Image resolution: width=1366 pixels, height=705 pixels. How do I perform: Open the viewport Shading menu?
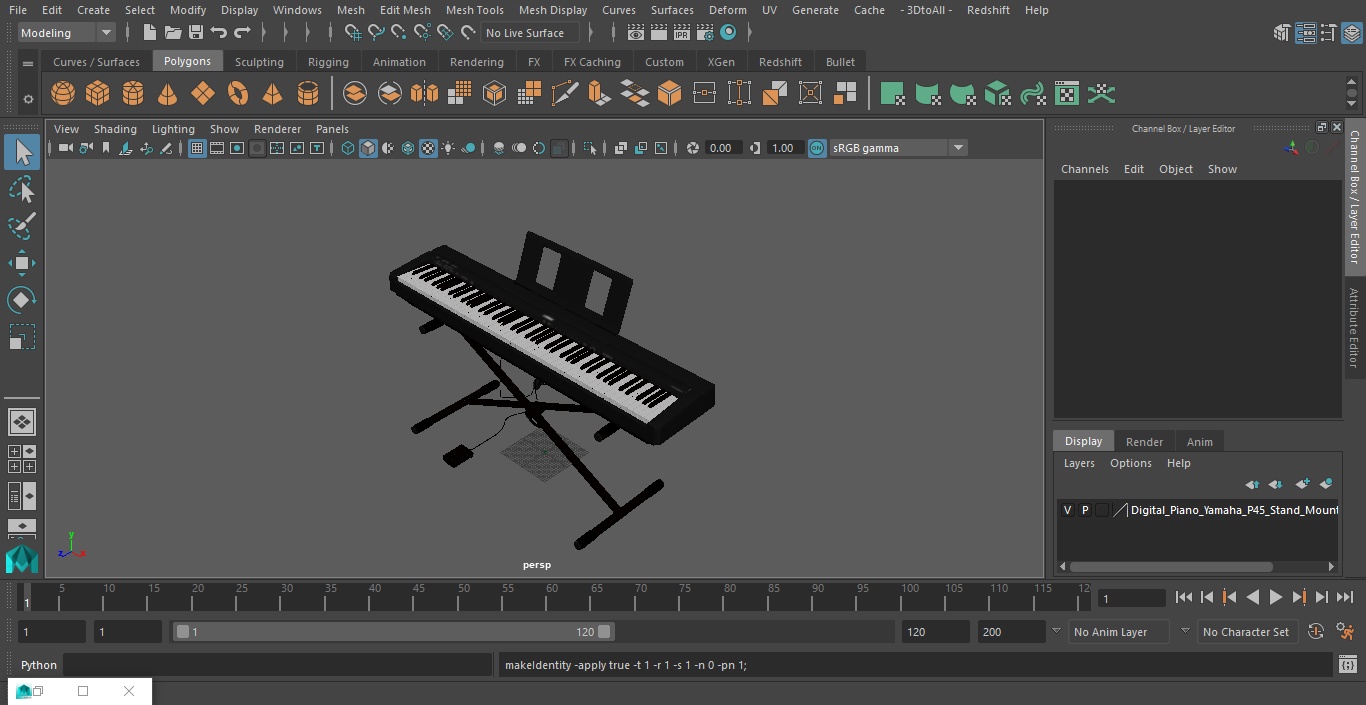pos(115,129)
